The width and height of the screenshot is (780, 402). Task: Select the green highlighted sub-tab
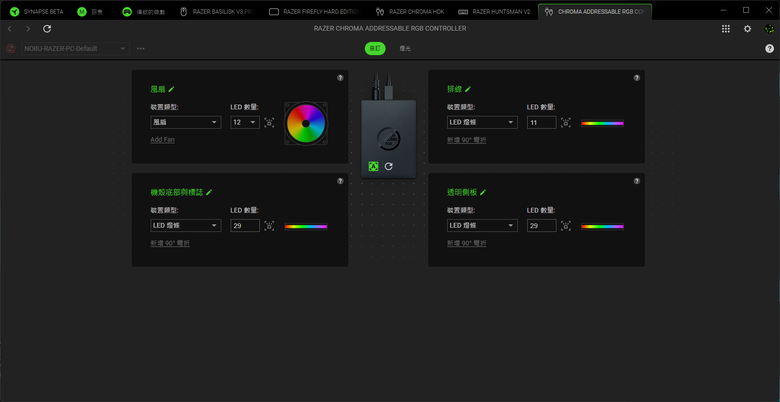pyautogui.click(x=375, y=49)
